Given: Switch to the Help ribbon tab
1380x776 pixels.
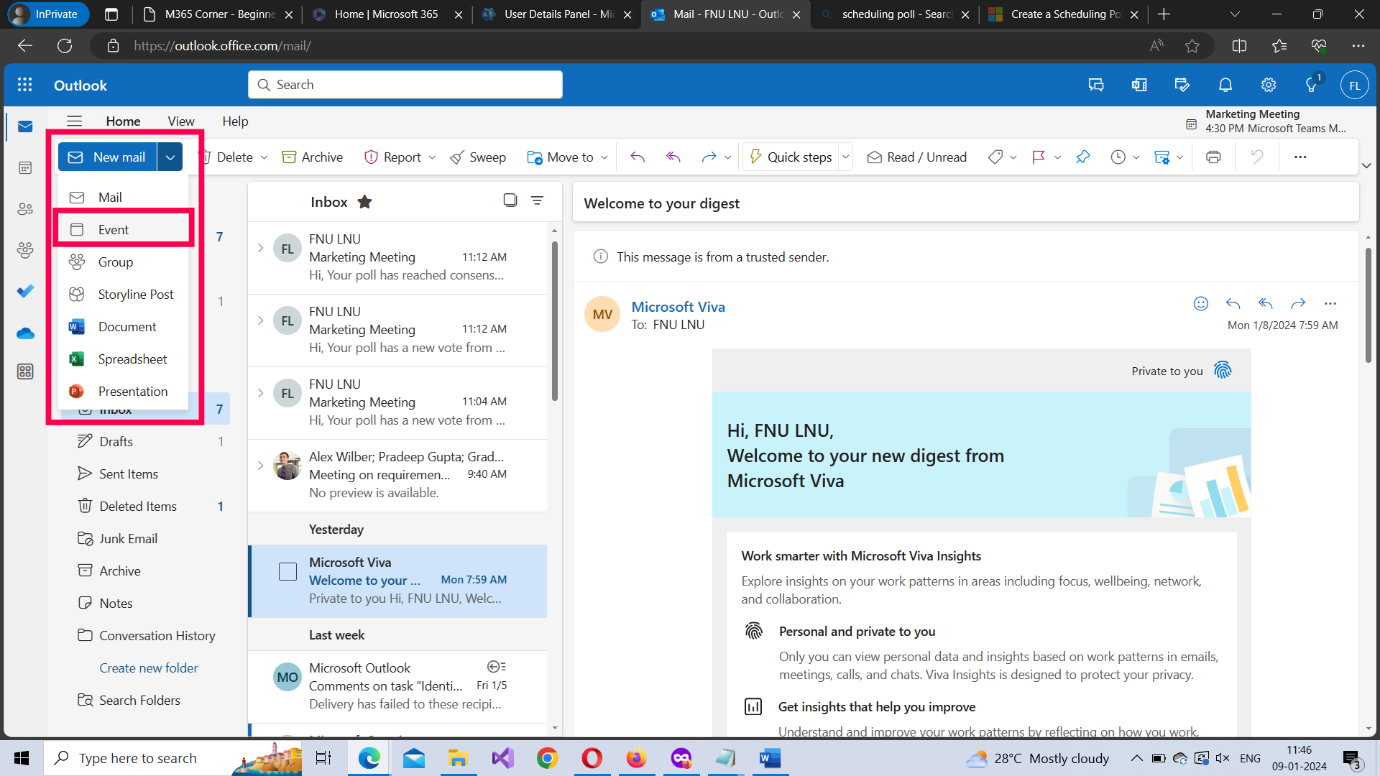Looking at the screenshot, I should tap(235, 121).
